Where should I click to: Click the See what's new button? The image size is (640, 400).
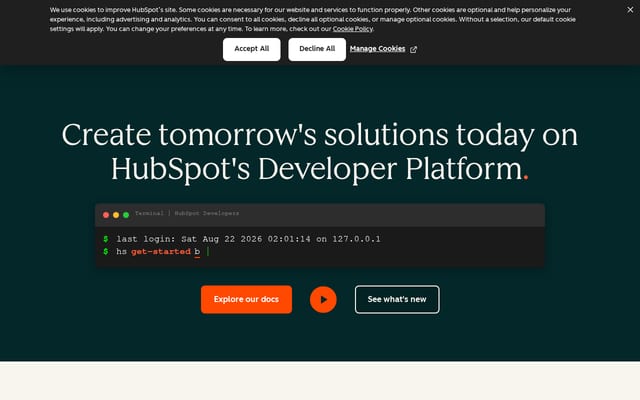[x=397, y=299]
